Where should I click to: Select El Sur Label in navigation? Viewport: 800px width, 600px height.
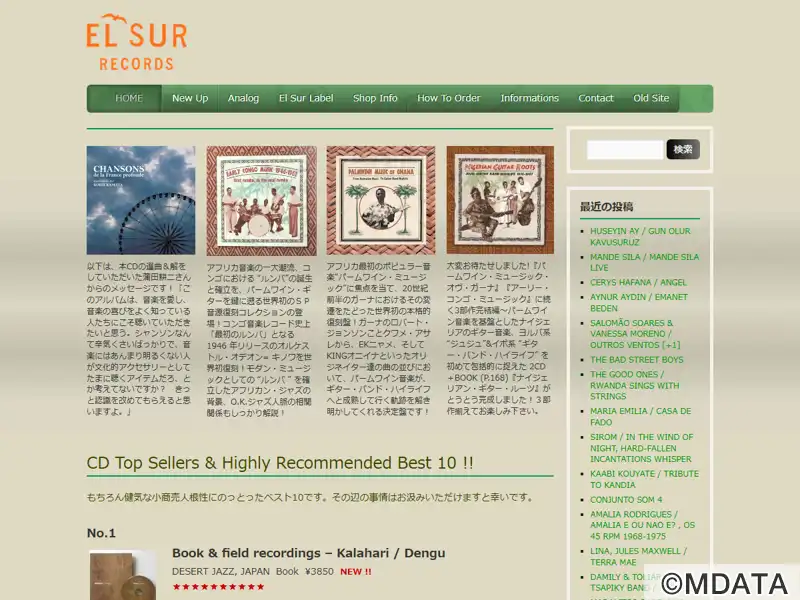(306, 98)
